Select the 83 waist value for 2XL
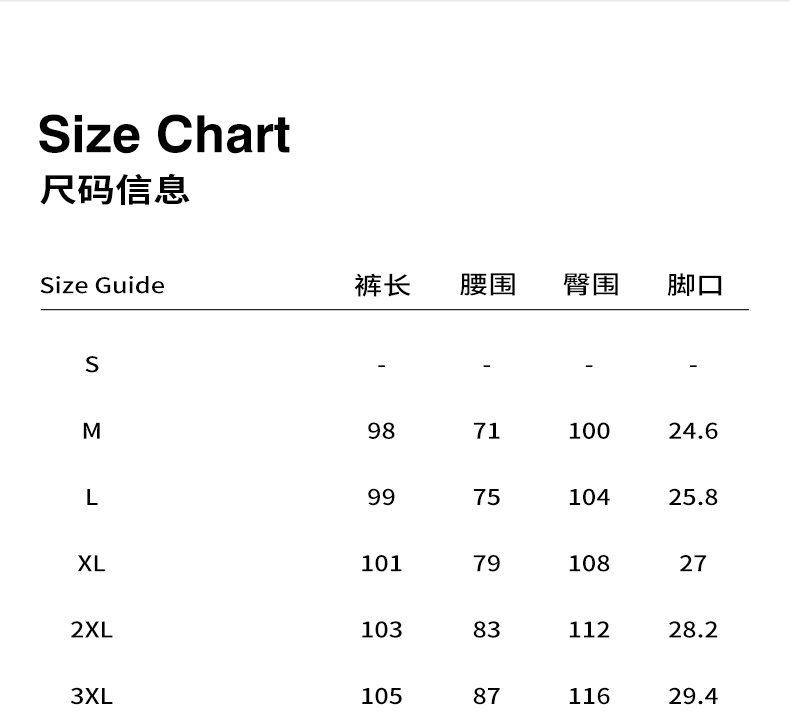Screen dimensions: 790x720 point(487,630)
